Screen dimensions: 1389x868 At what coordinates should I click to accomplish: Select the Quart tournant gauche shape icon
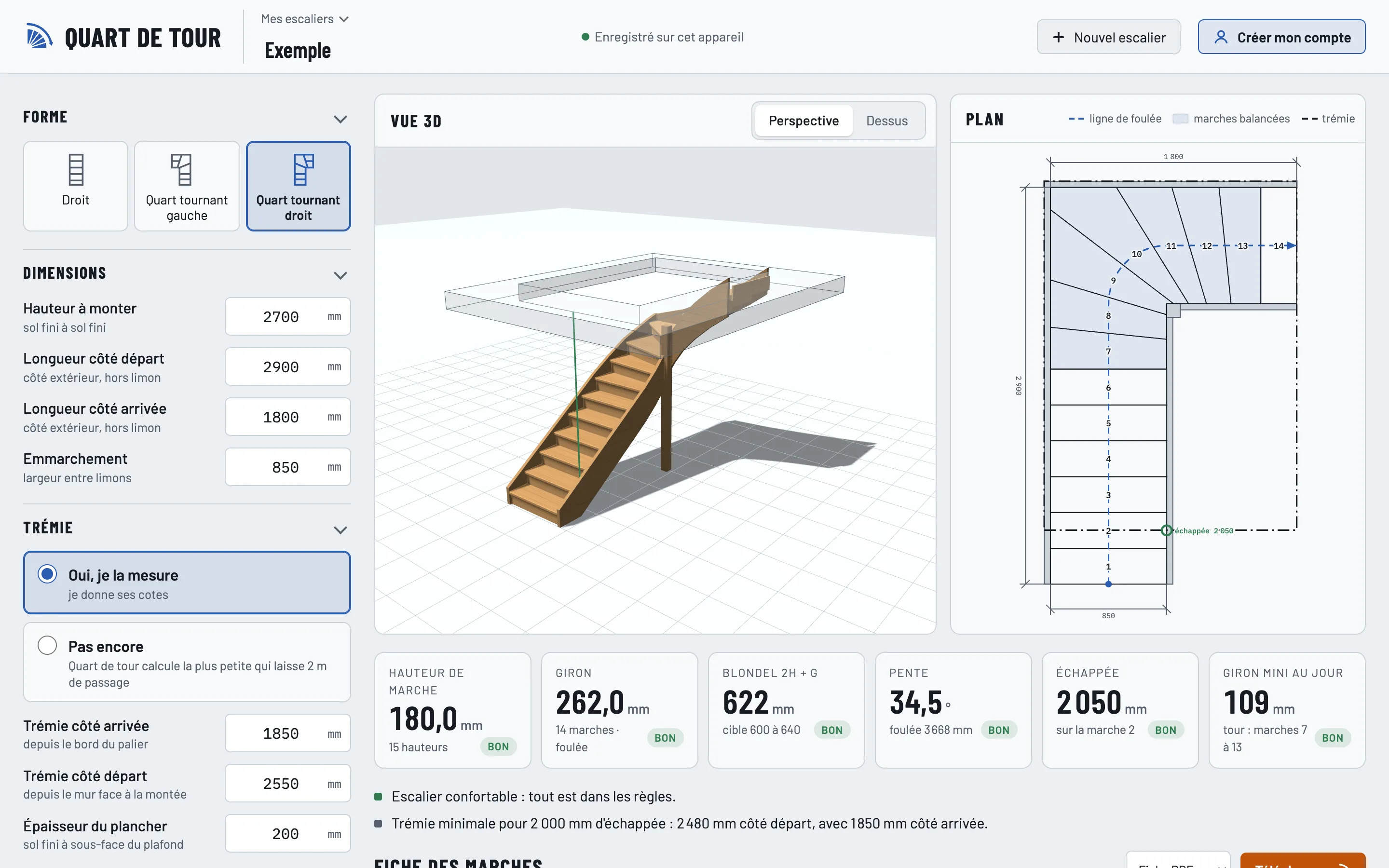pyautogui.click(x=181, y=169)
